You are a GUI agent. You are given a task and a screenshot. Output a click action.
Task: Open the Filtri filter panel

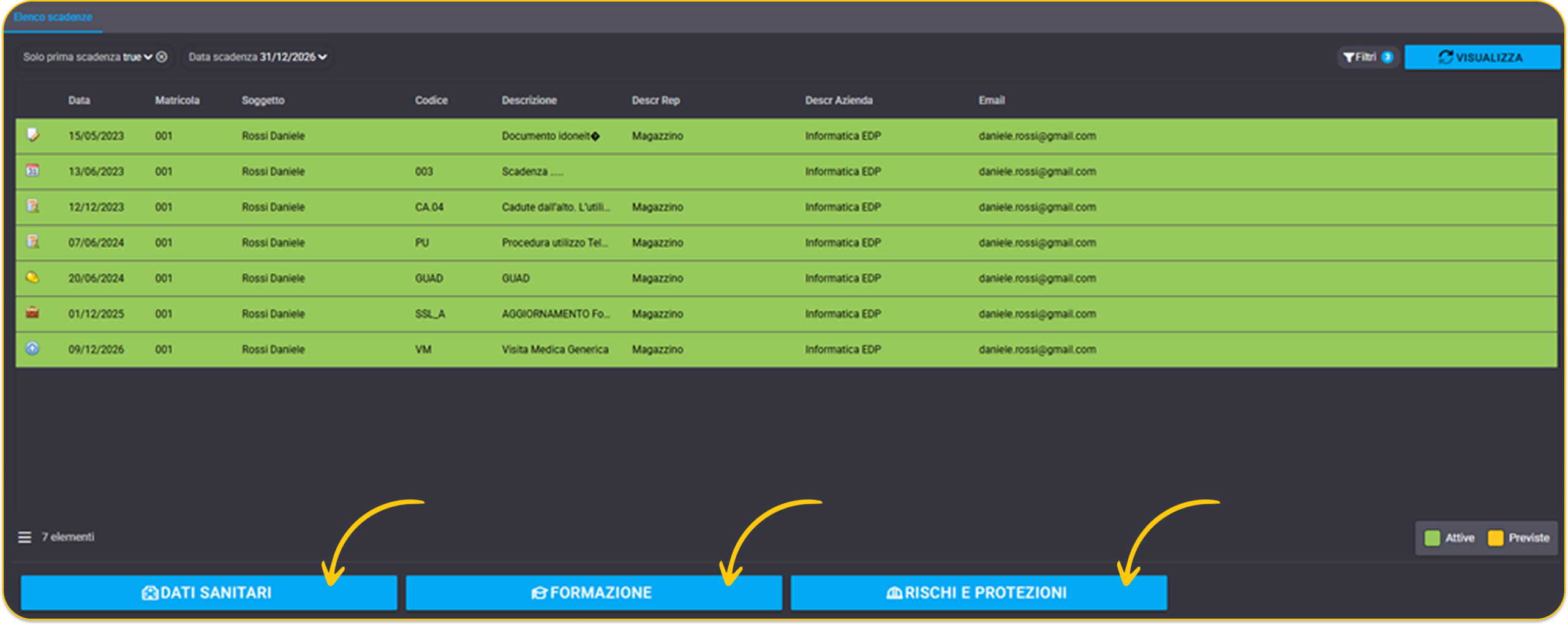click(x=1367, y=57)
